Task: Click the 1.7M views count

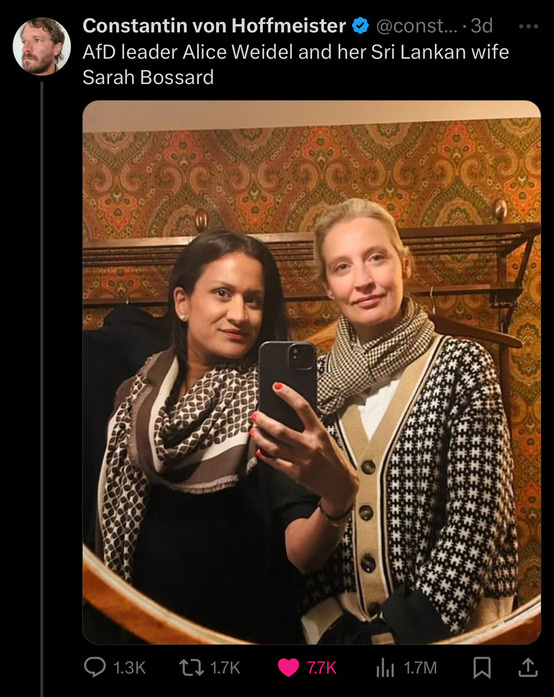Action: tap(420, 668)
